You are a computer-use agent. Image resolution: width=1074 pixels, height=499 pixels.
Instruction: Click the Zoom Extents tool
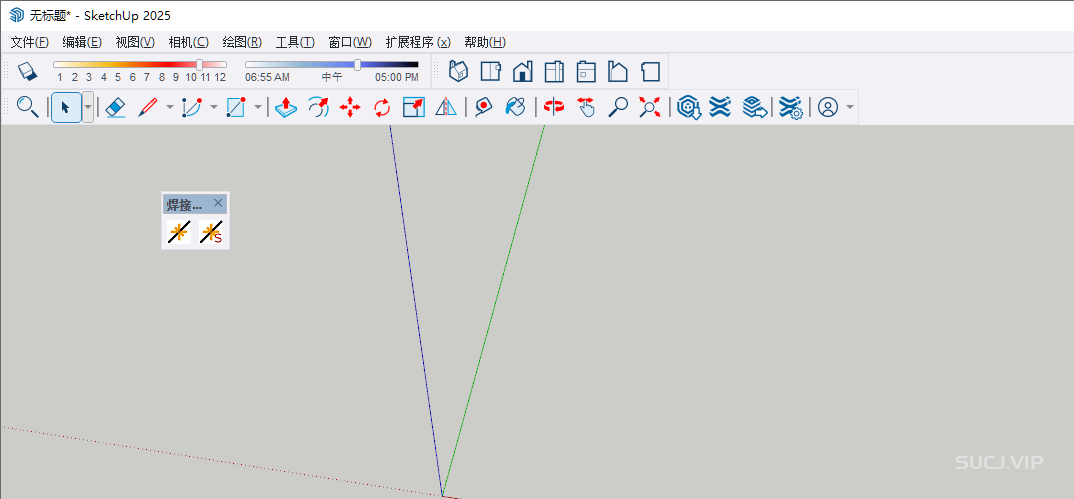point(649,107)
